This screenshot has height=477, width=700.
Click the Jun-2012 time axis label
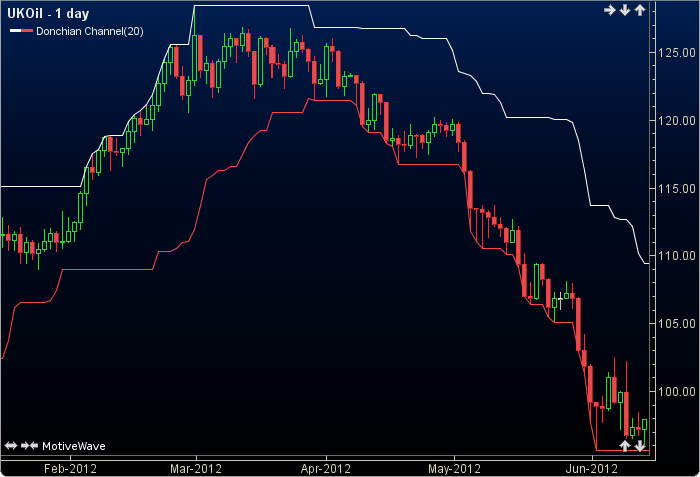(592, 469)
